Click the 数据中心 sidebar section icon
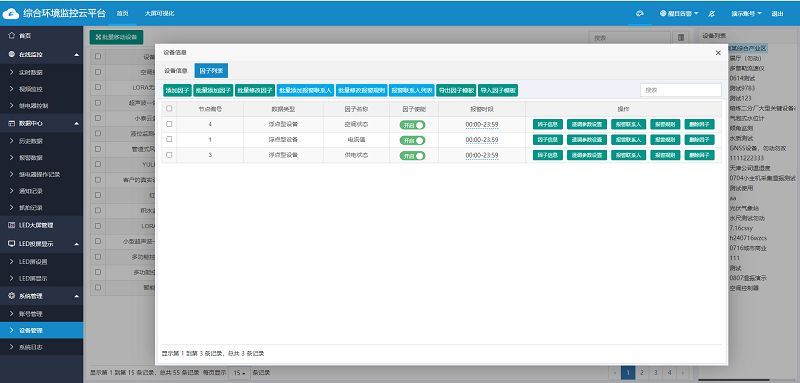Viewport: 800px width, 383px height. [12, 123]
